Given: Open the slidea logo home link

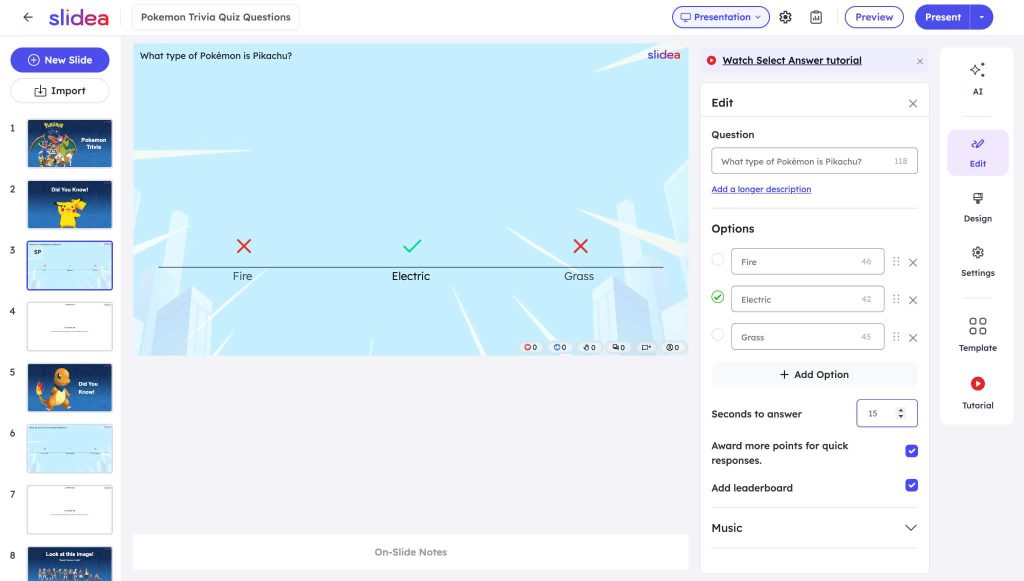Looking at the screenshot, I should (x=78, y=17).
